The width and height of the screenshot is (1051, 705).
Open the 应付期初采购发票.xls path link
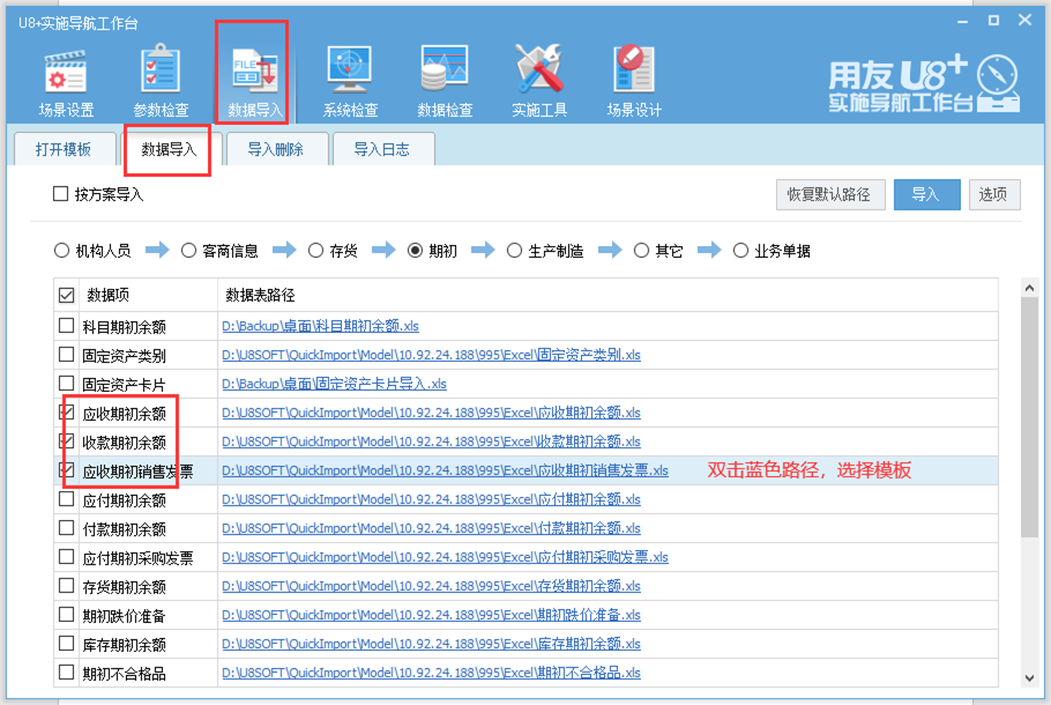click(x=445, y=557)
